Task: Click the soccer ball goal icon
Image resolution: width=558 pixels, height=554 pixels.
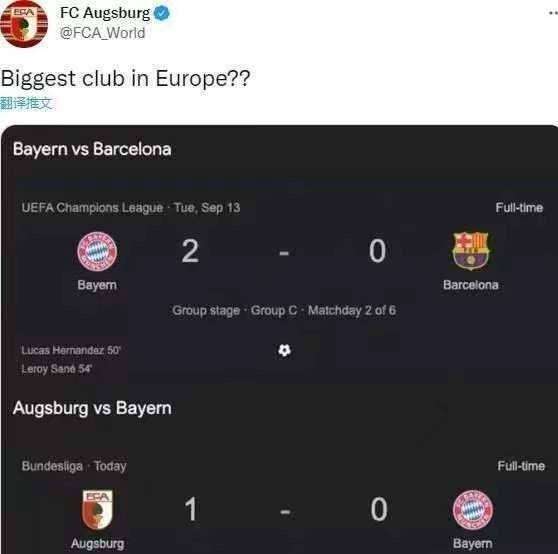Action: pos(284,350)
